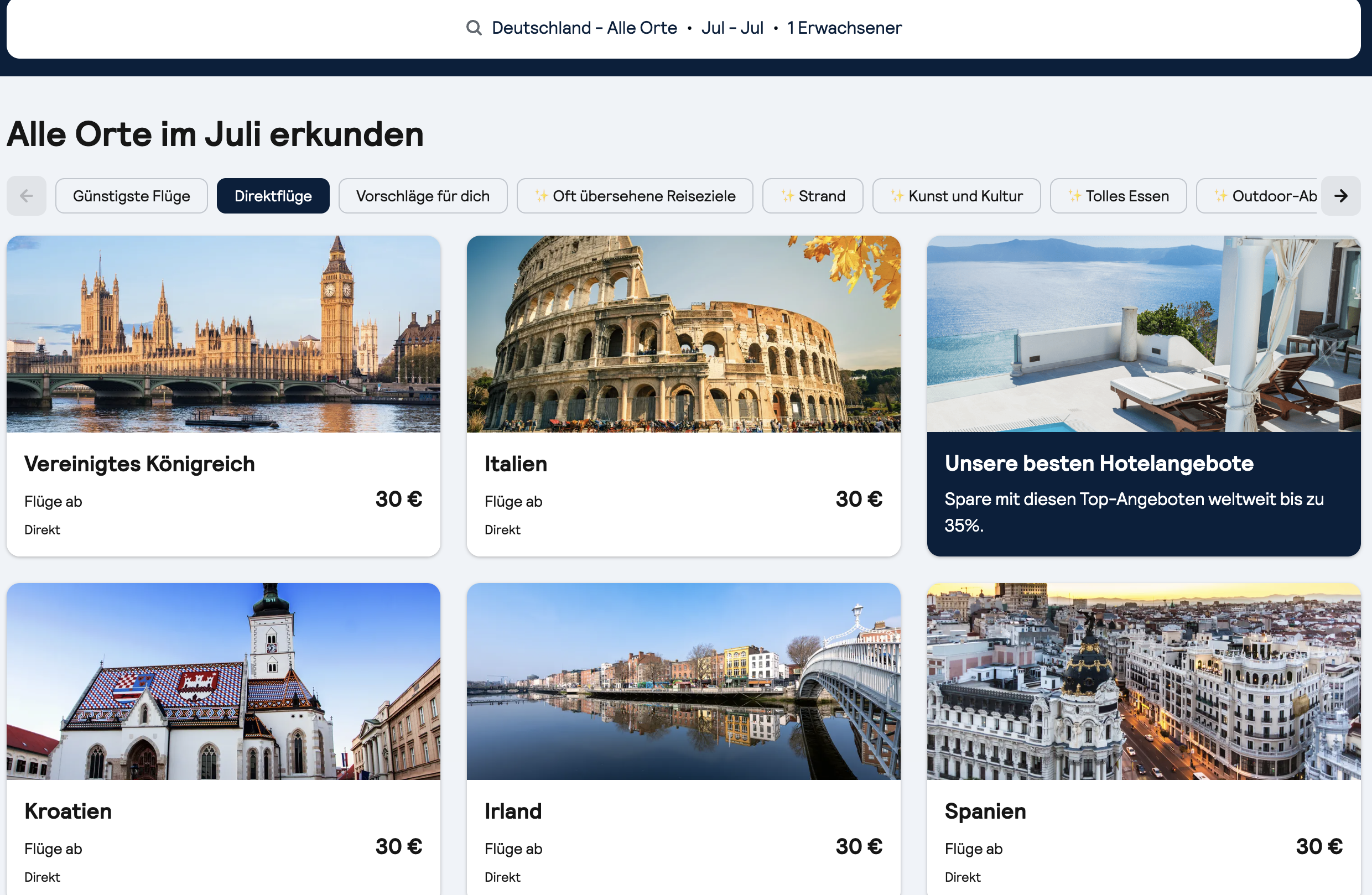This screenshot has height=895, width=1372.
Task: Click 'Flüge ab' under Italien
Action: click(x=513, y=502)
